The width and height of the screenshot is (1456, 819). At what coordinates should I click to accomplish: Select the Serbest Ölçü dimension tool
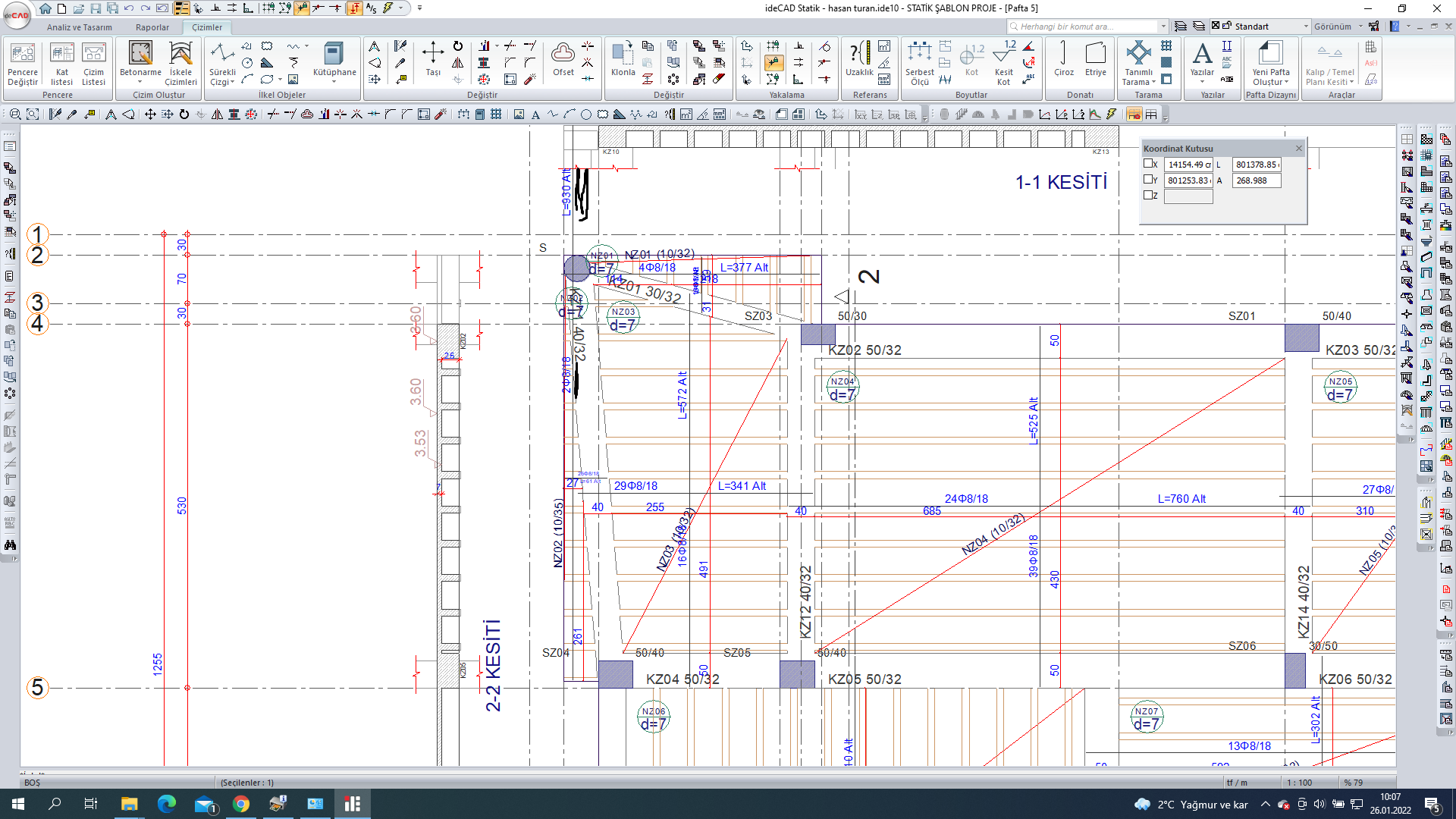tap(919, 64)
